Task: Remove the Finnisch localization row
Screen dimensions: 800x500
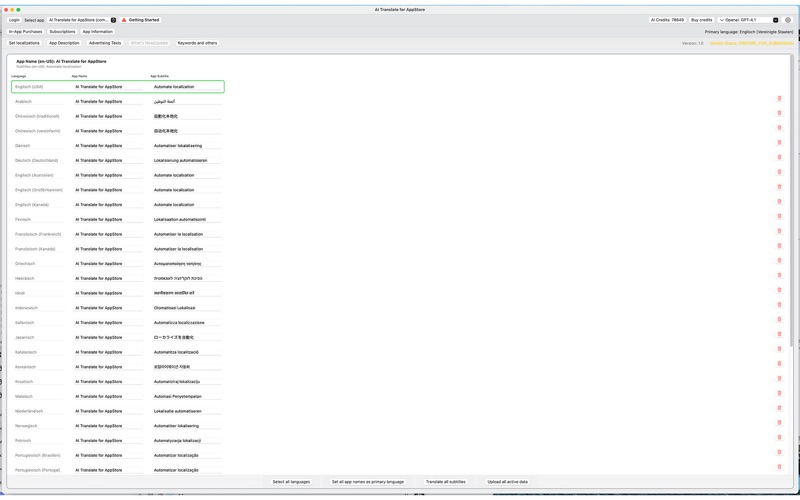Action: click(x=779, y=216)
